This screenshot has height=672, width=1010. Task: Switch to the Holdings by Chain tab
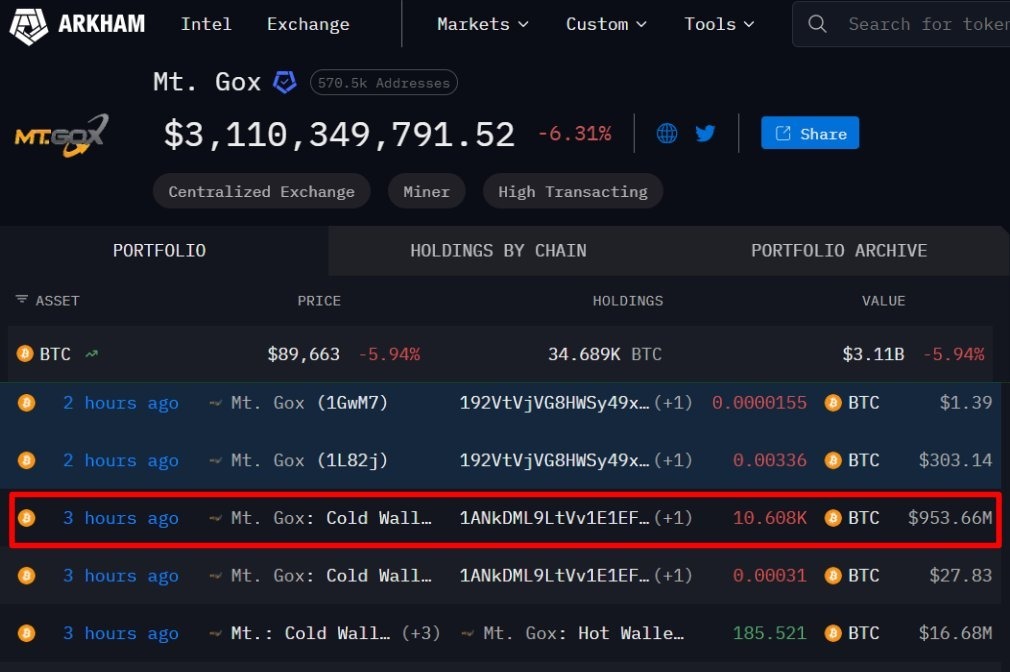(498, 251)
